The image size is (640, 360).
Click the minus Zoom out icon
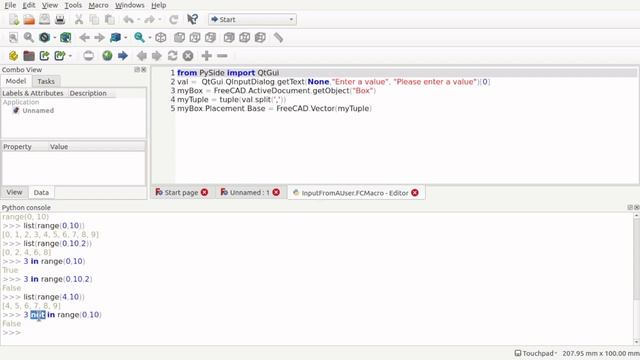(x=222, y=56)
